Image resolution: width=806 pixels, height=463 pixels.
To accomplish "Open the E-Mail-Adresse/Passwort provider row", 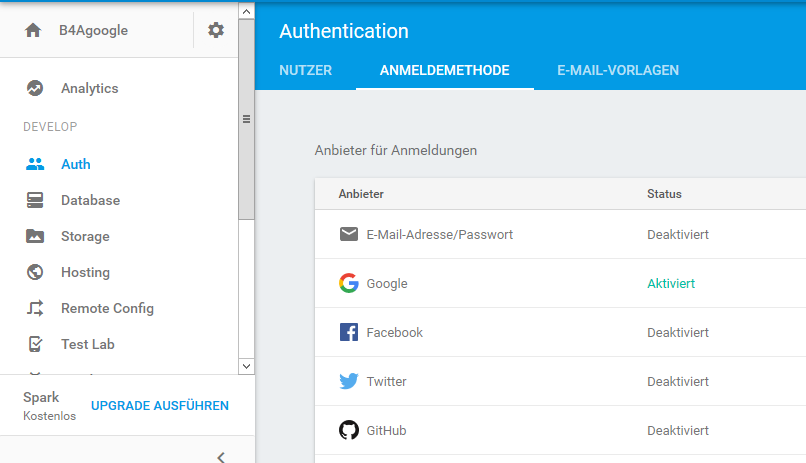I will pyautogui.click(x=560, y=234).
